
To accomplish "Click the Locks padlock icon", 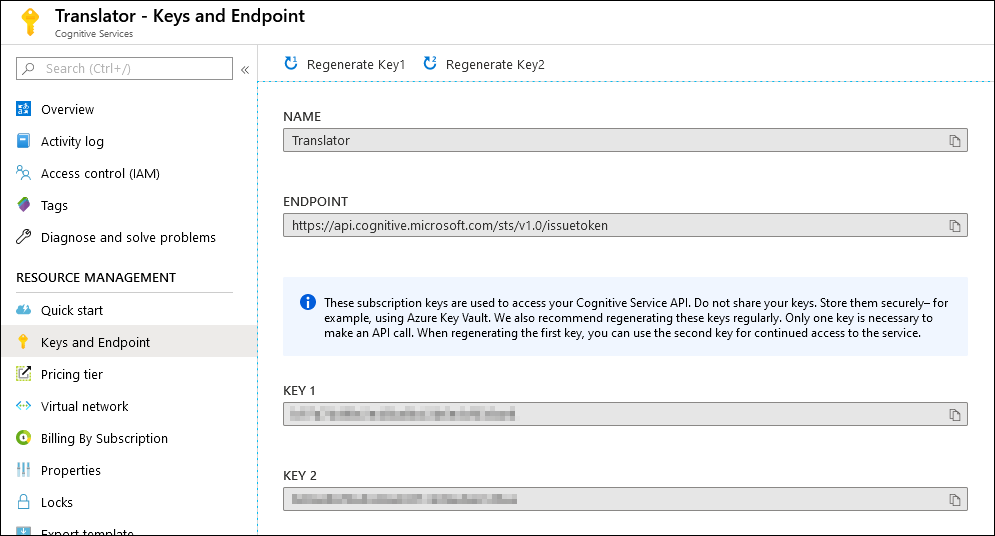I will 24,502.
